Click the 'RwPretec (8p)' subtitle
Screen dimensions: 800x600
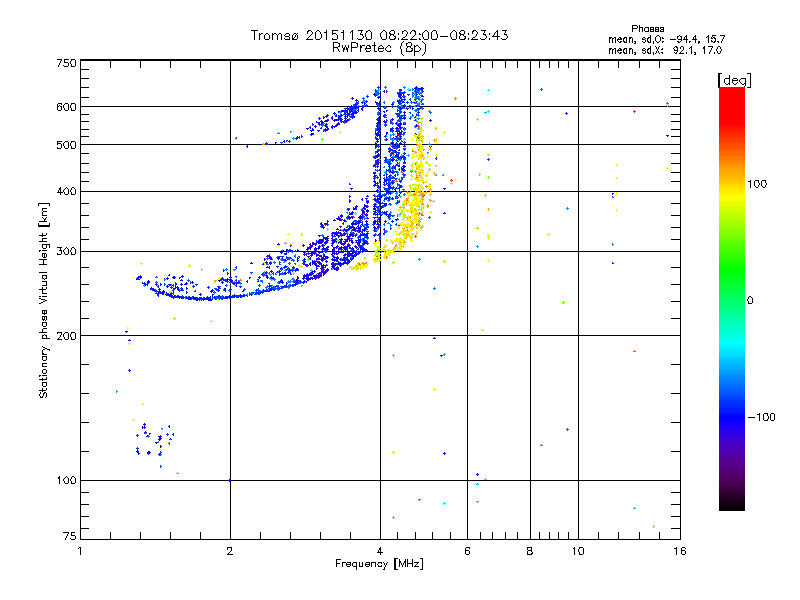[x=379, y=48]
